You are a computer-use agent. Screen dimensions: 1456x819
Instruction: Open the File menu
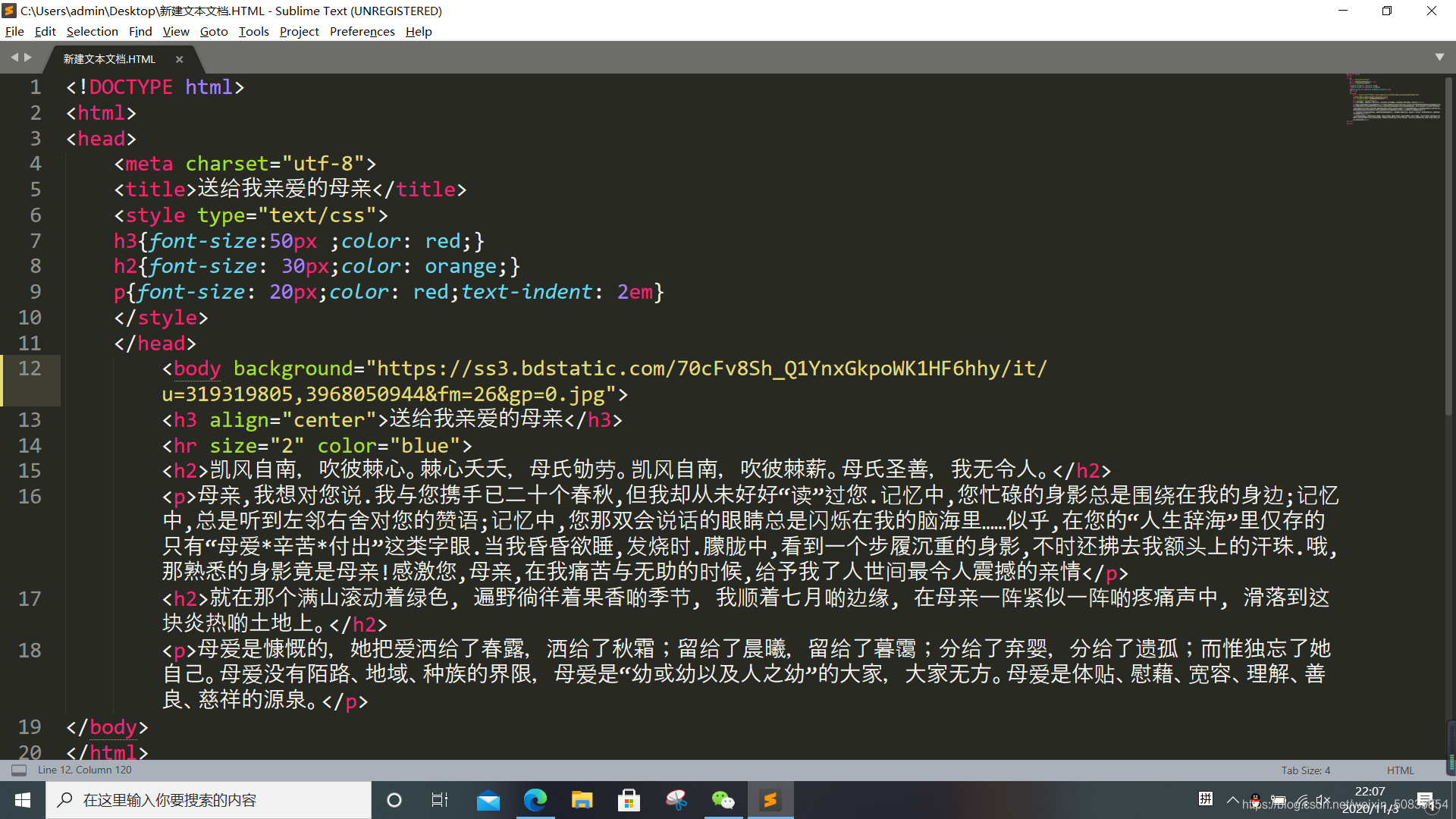click(14, 31)
